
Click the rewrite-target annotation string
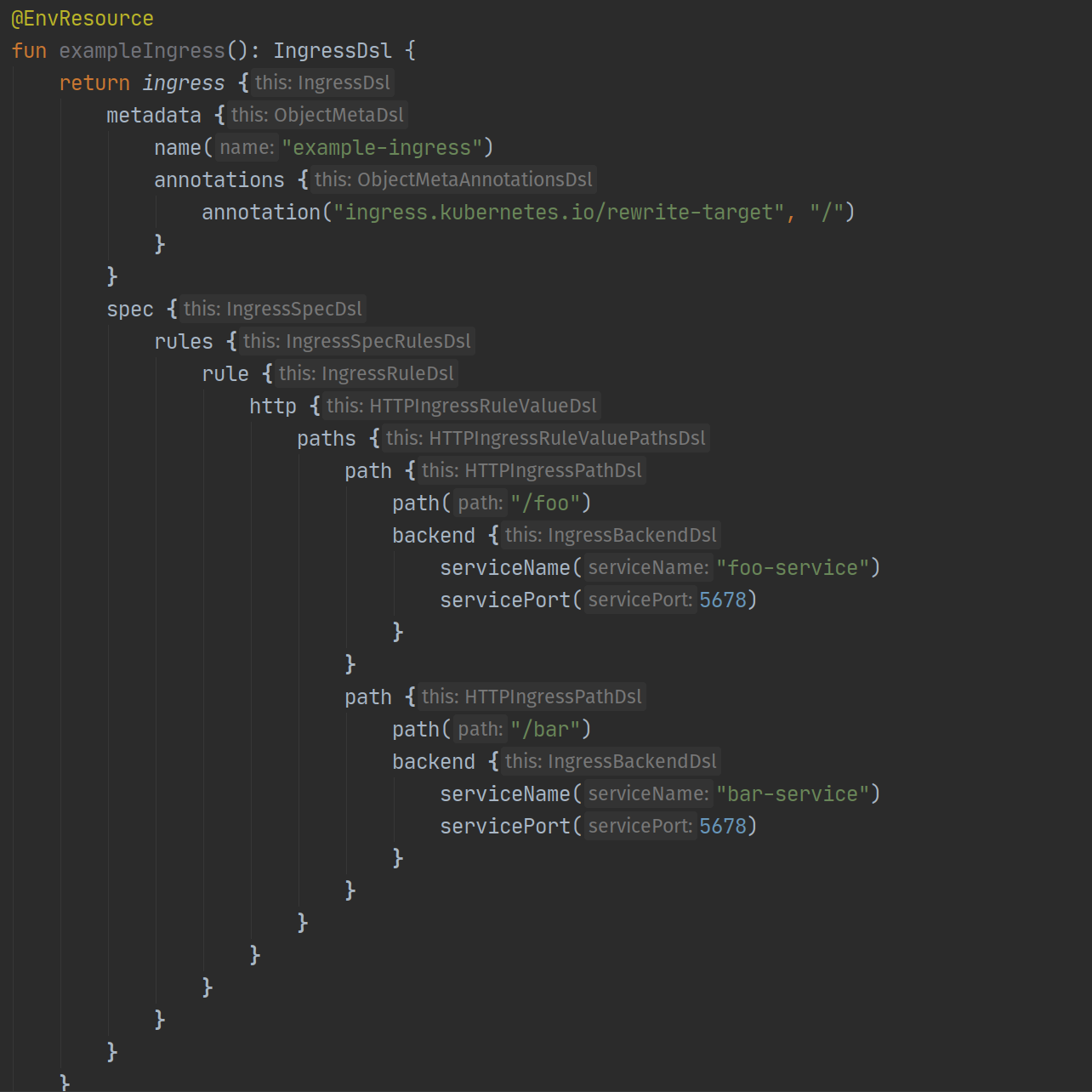(558, 213)
